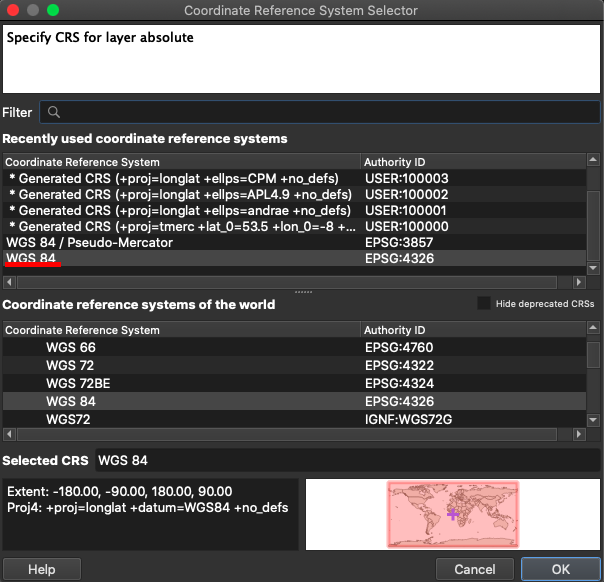Click the green maximize window button

pyautogui.click(x=53, y=10)
